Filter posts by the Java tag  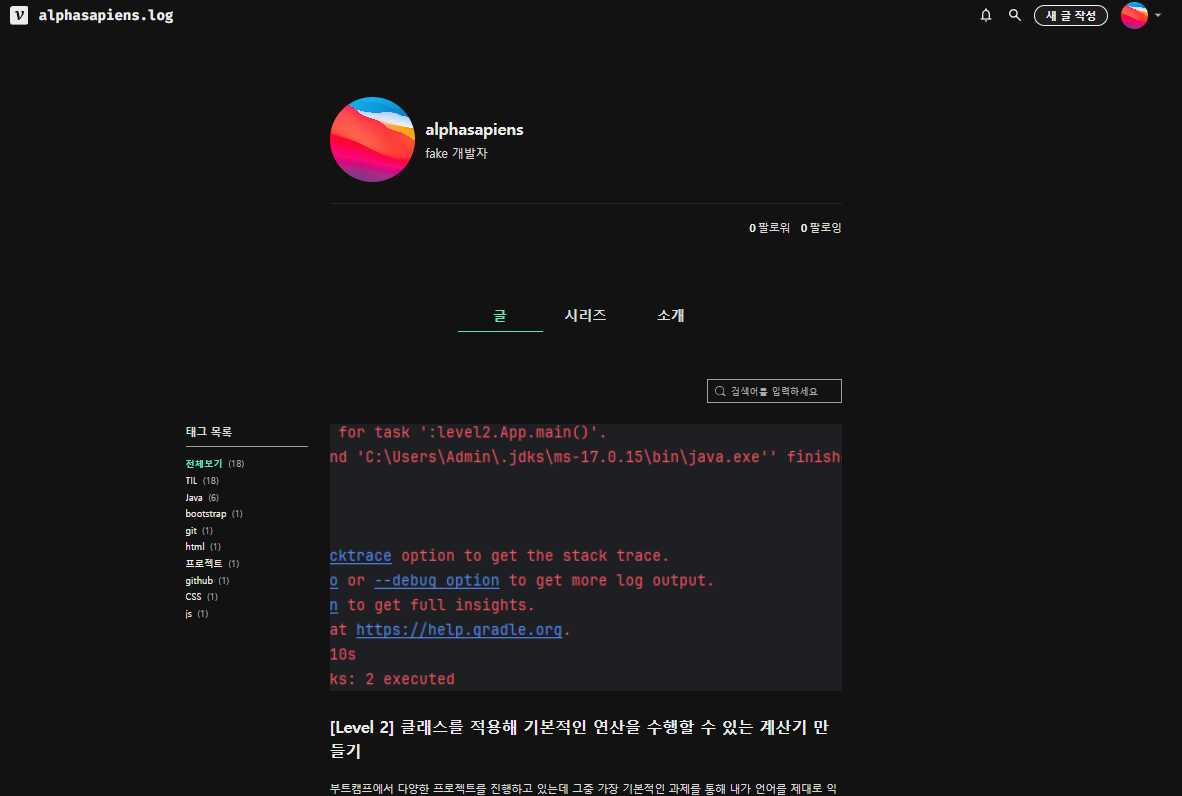click(x=194, y=497)
